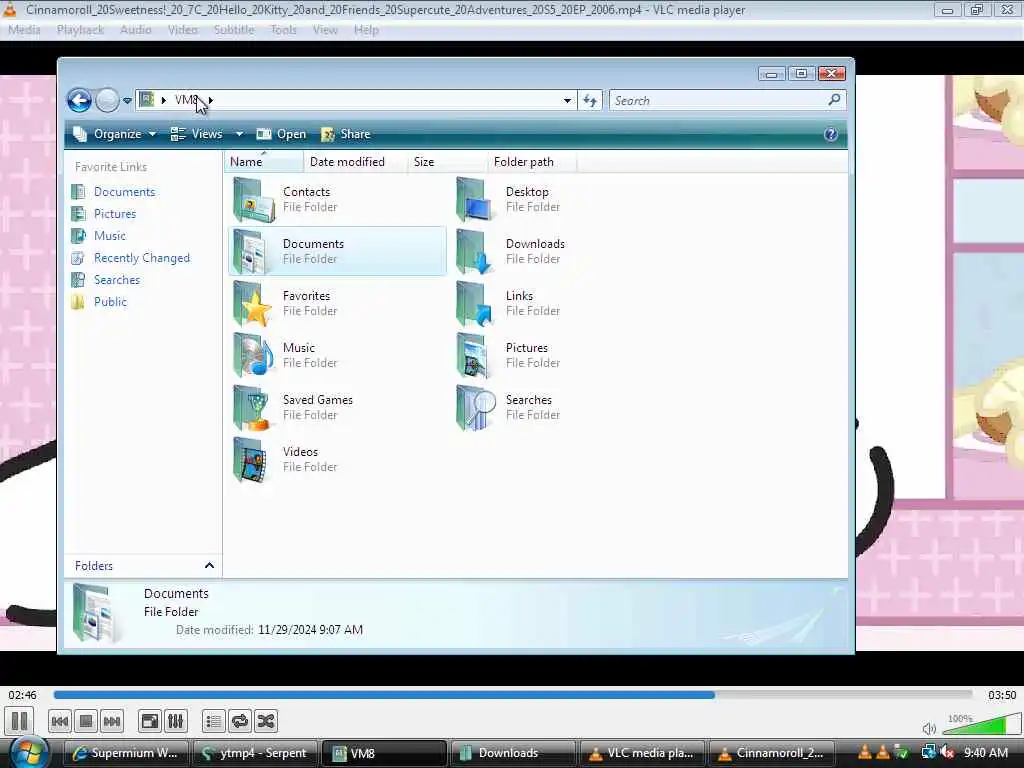Sort by Date modified column header
The height and width of the screenshot is (768, 1024).
coord(355,162)
